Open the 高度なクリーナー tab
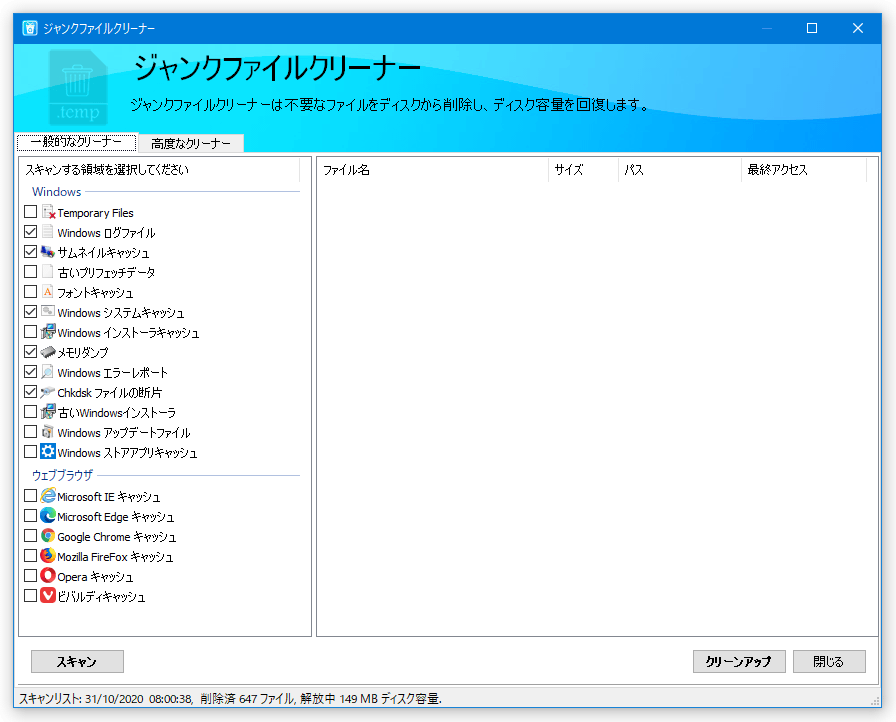This screenshot has height=722, width=896. [x=191, y=143]
